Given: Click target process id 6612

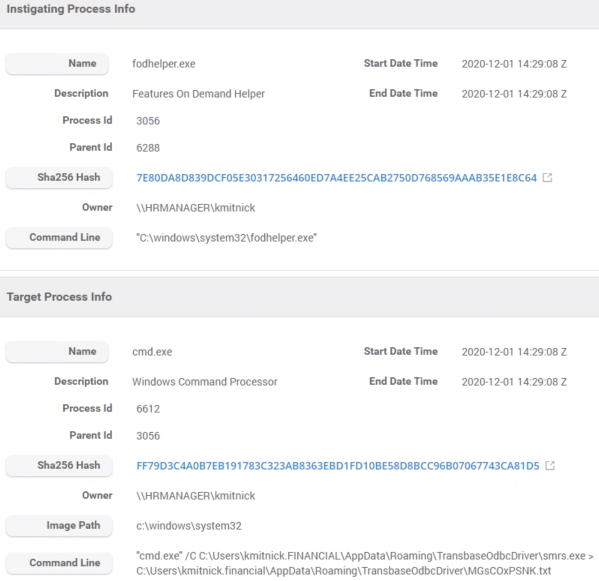Looking at the screenshot, I should (x=148, y=409).
